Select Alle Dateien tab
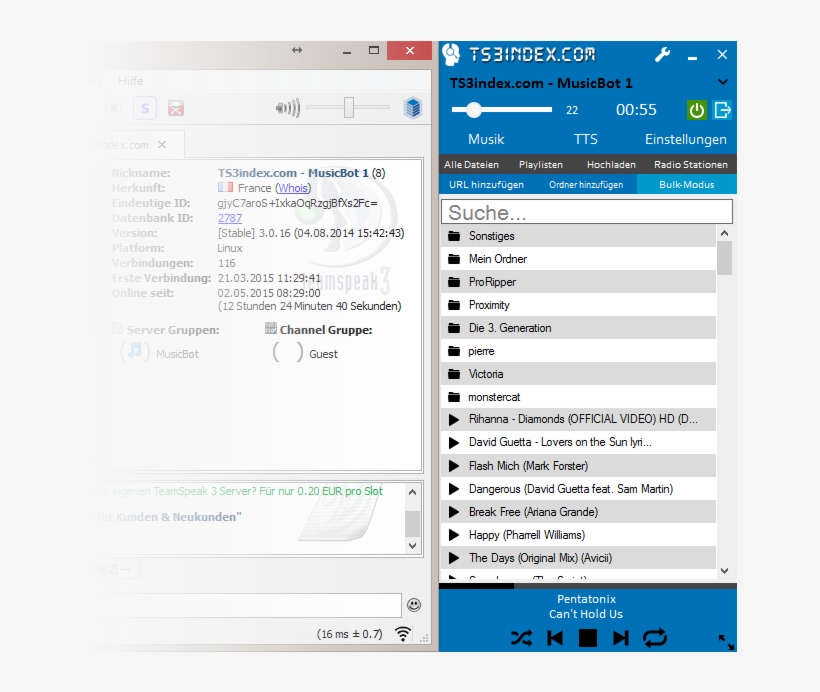Screen dimensions: 820x692 click(x=471, y=164)
